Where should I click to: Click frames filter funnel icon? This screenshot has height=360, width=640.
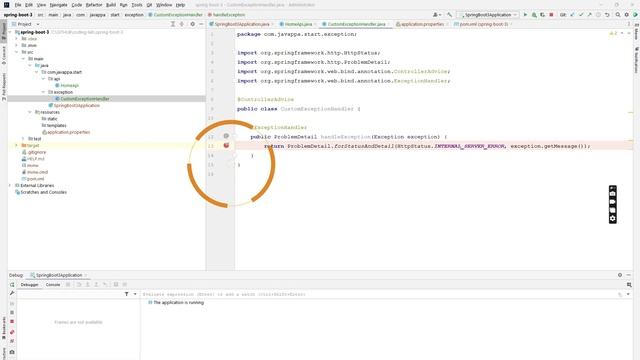(127, 294)
